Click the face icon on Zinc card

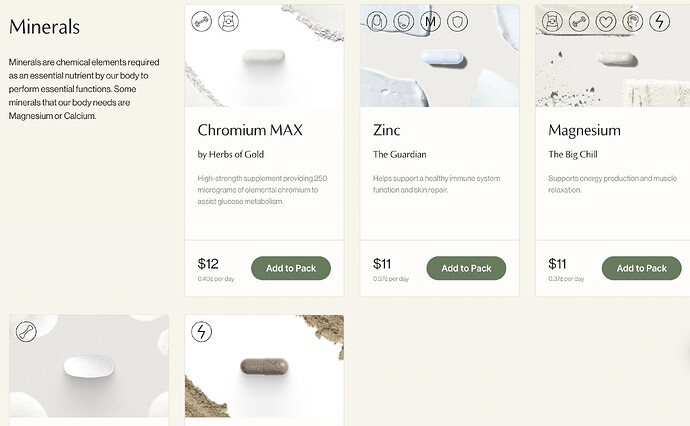[404, 21]
